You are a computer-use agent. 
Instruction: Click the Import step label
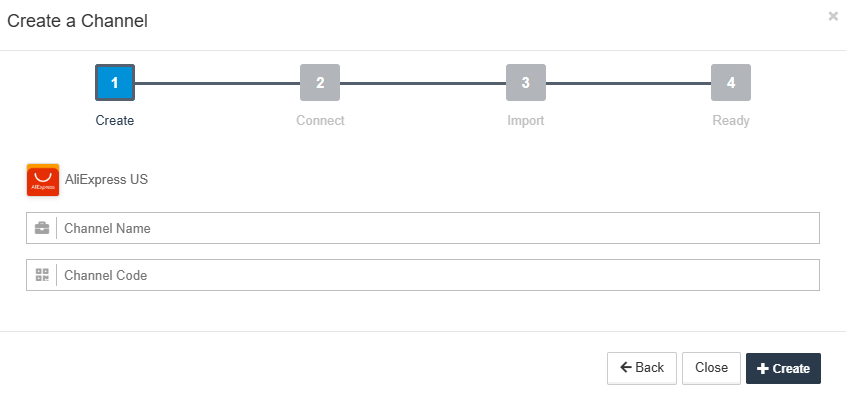[526, 120]
